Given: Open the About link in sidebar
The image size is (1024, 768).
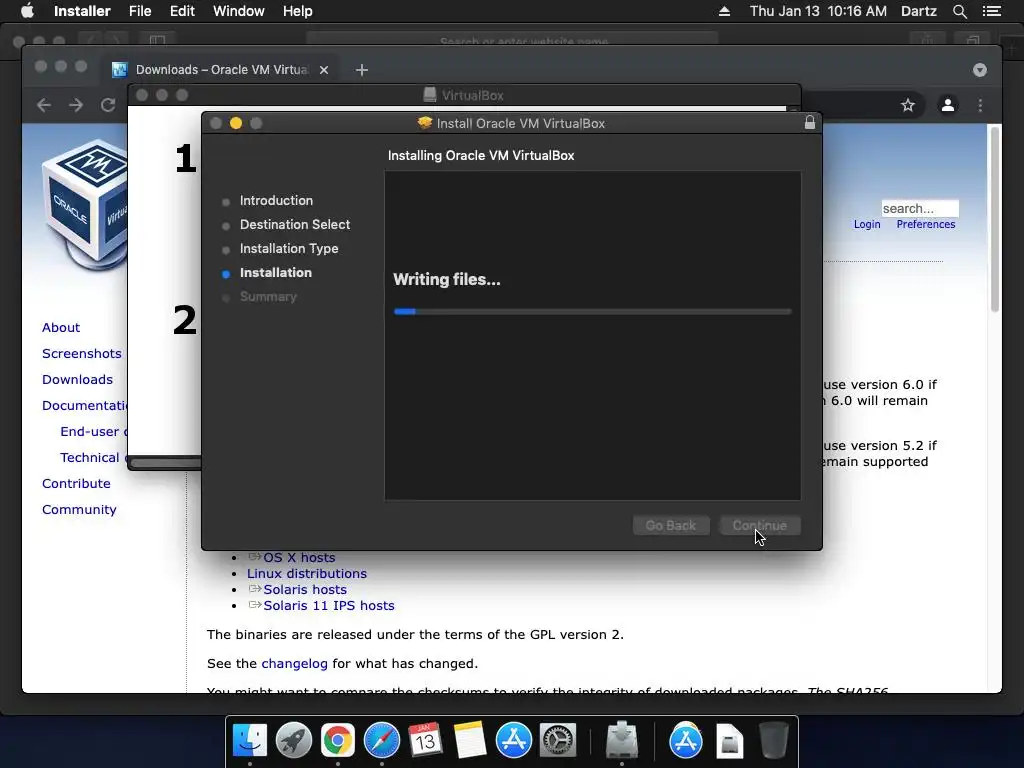Looking at the screenshot, I should click(x=61, y=328).
